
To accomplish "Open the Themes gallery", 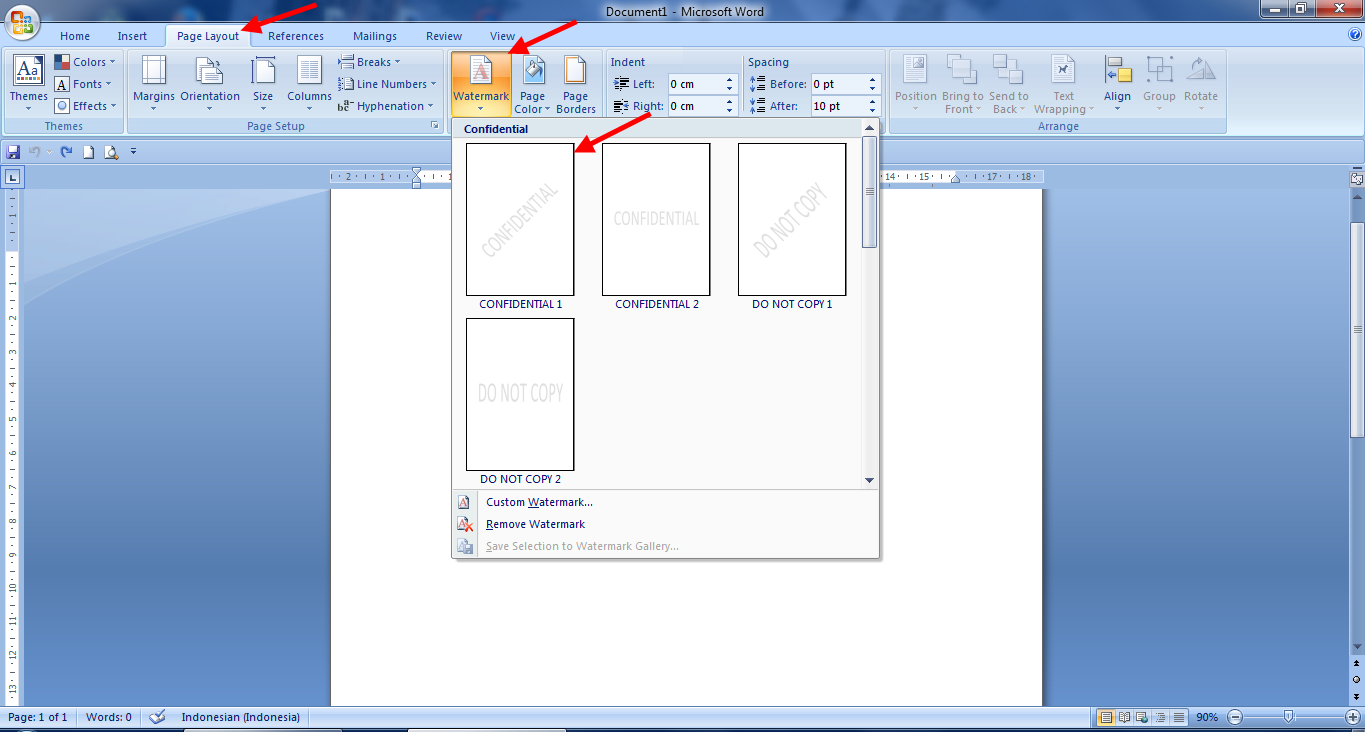I will tap(28, 84).
